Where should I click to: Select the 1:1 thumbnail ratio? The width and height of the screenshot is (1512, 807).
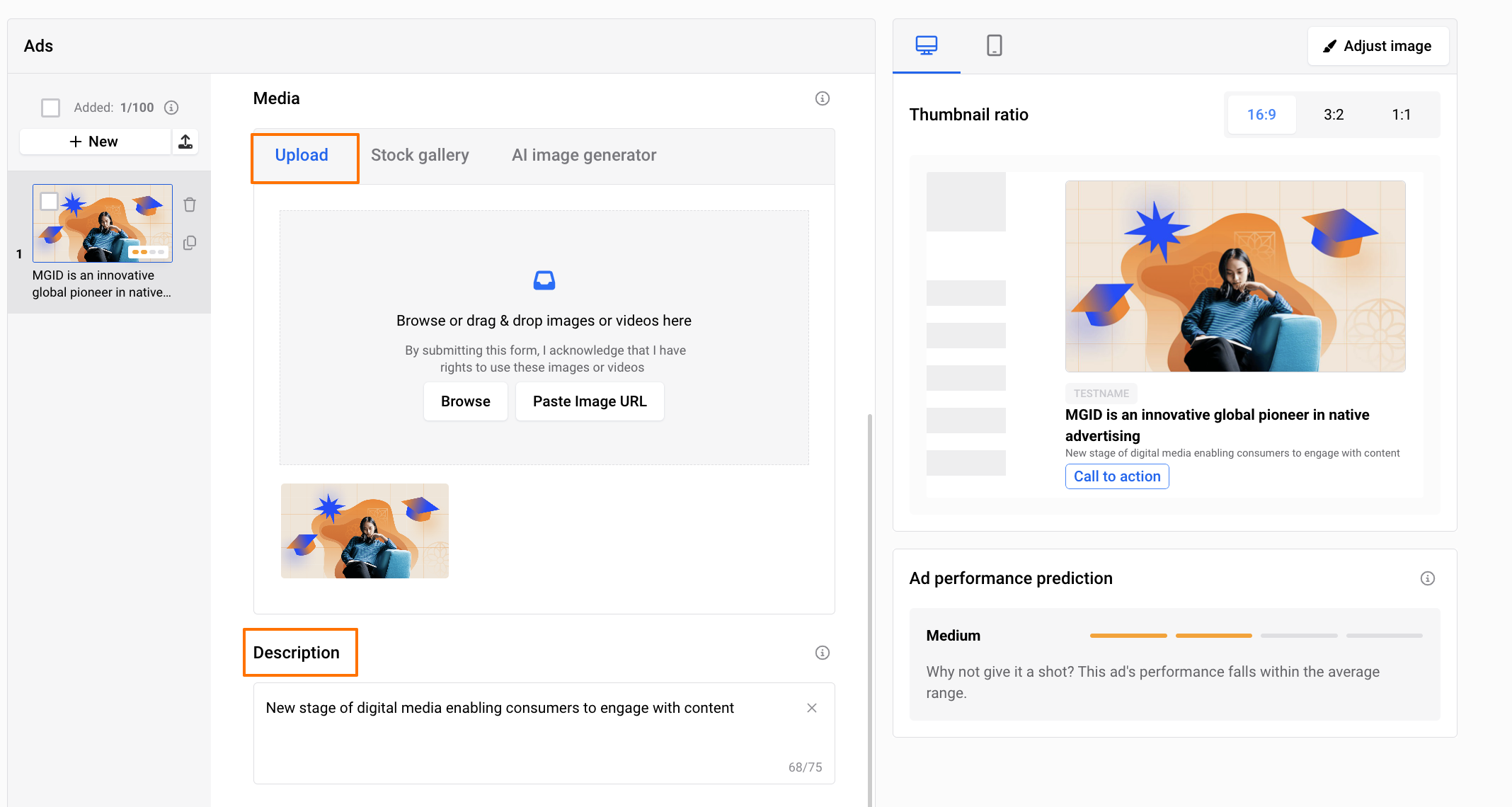click(x=1401, y=115)
